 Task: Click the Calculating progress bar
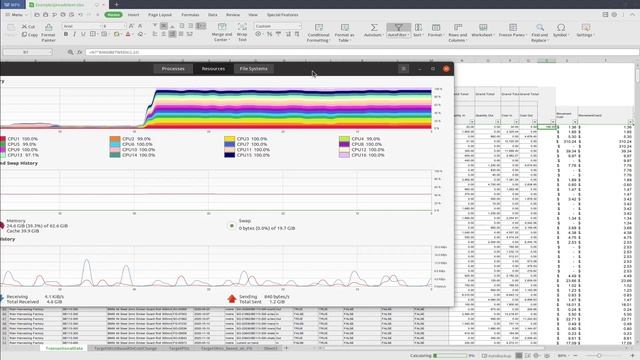(x=450, y=356)
